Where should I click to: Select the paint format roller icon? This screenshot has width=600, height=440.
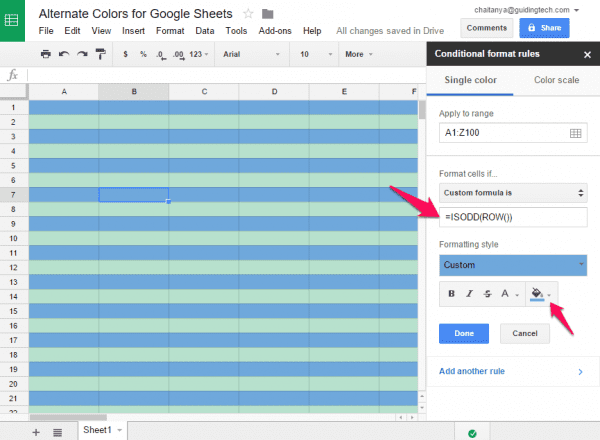coord(100,54)
